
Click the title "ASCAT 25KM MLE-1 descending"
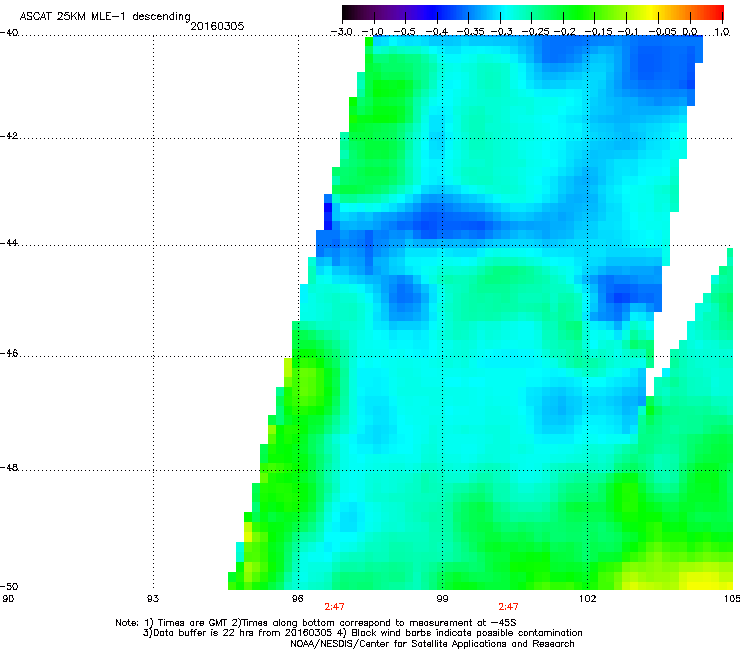[105, 17]
